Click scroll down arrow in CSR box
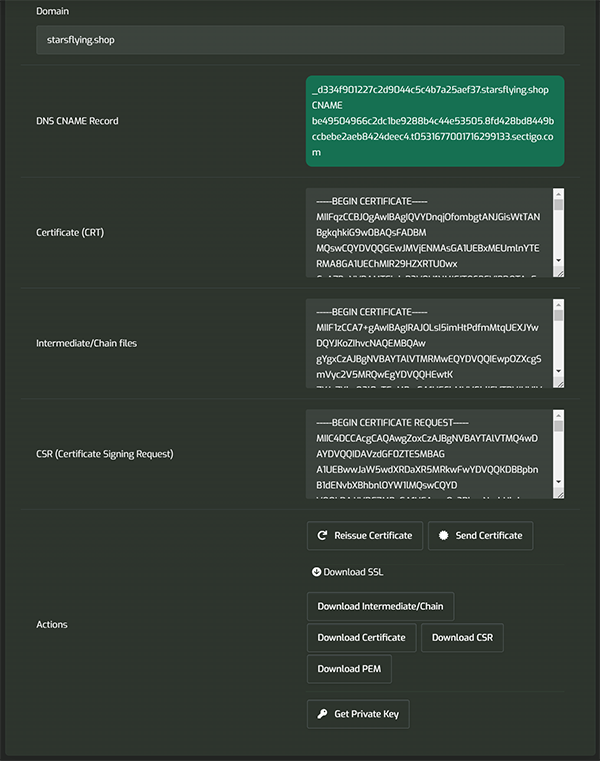Viewport: 600px width, 761px height. tap(559, 482)
